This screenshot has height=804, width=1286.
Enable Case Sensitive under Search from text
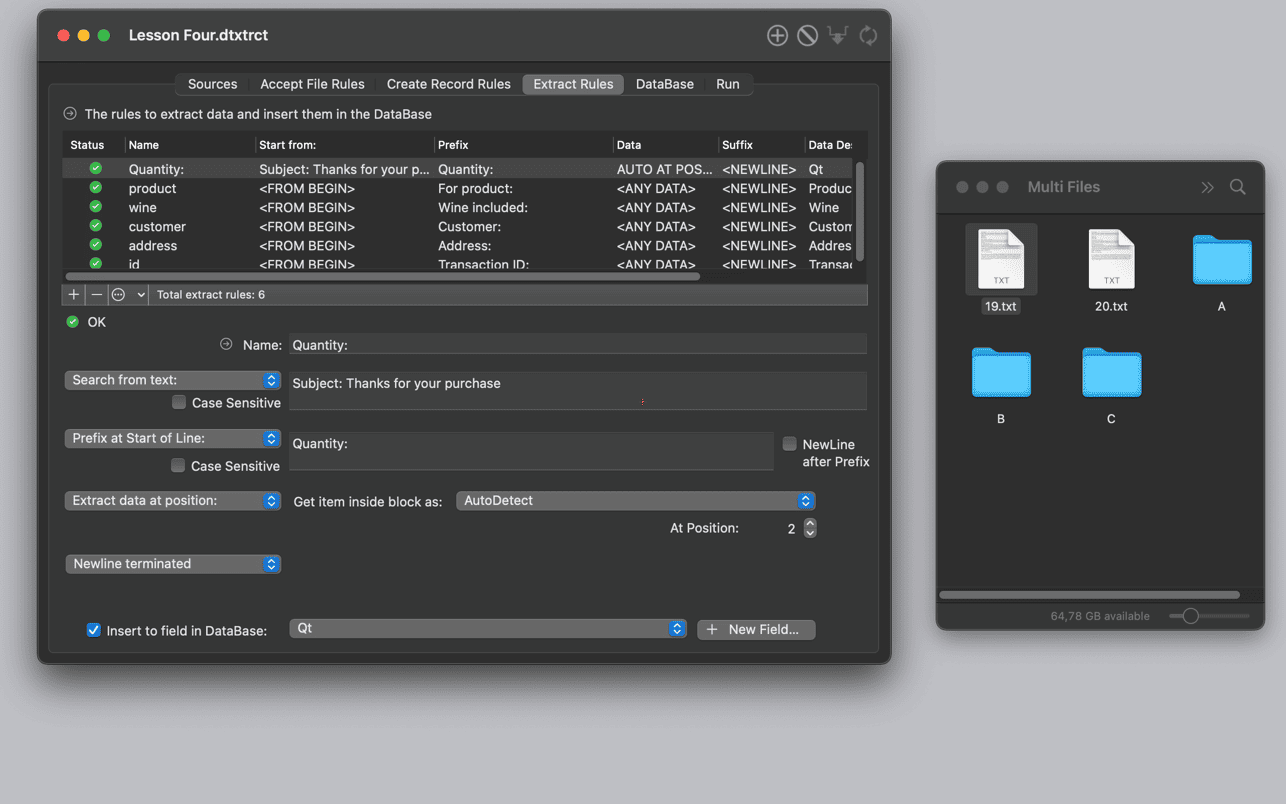179,402
